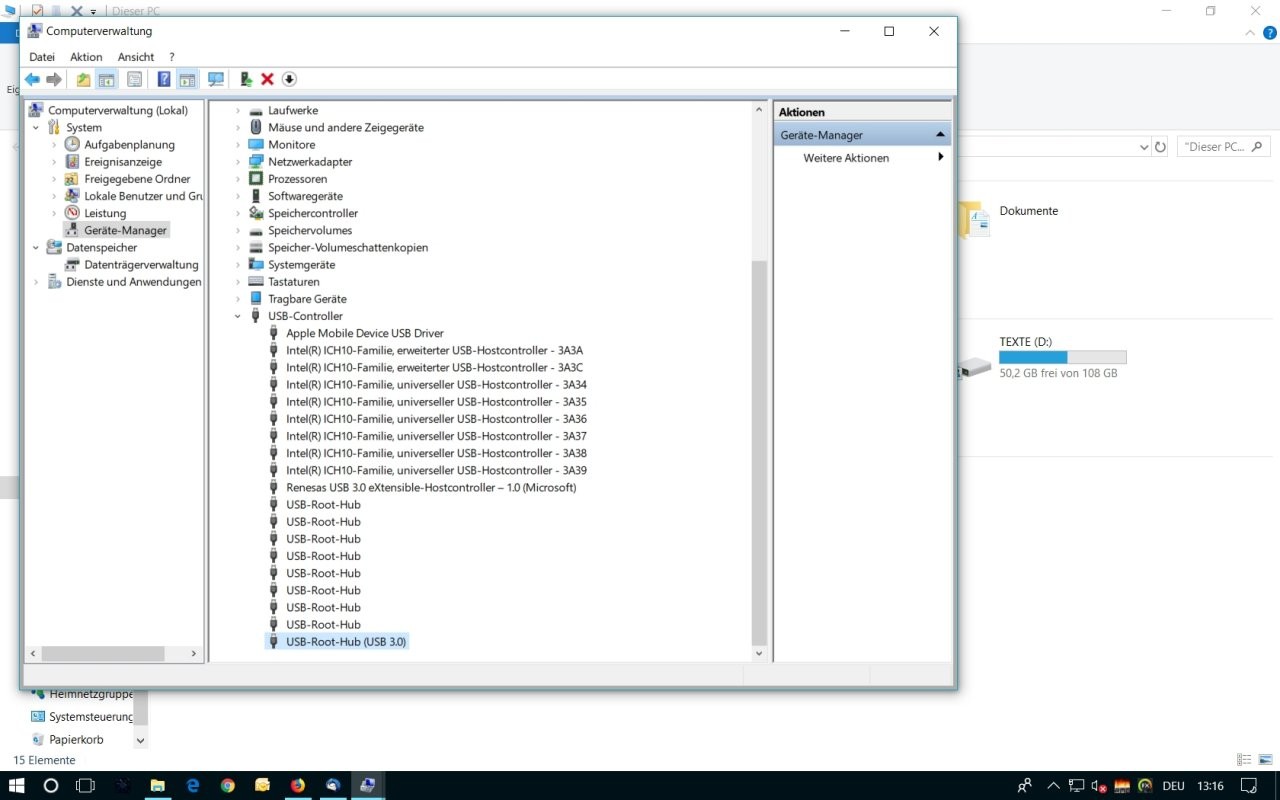Screen dimensions: 1280x800
Task: Click the Tastaturen keyboard icon
Action: 256,282
